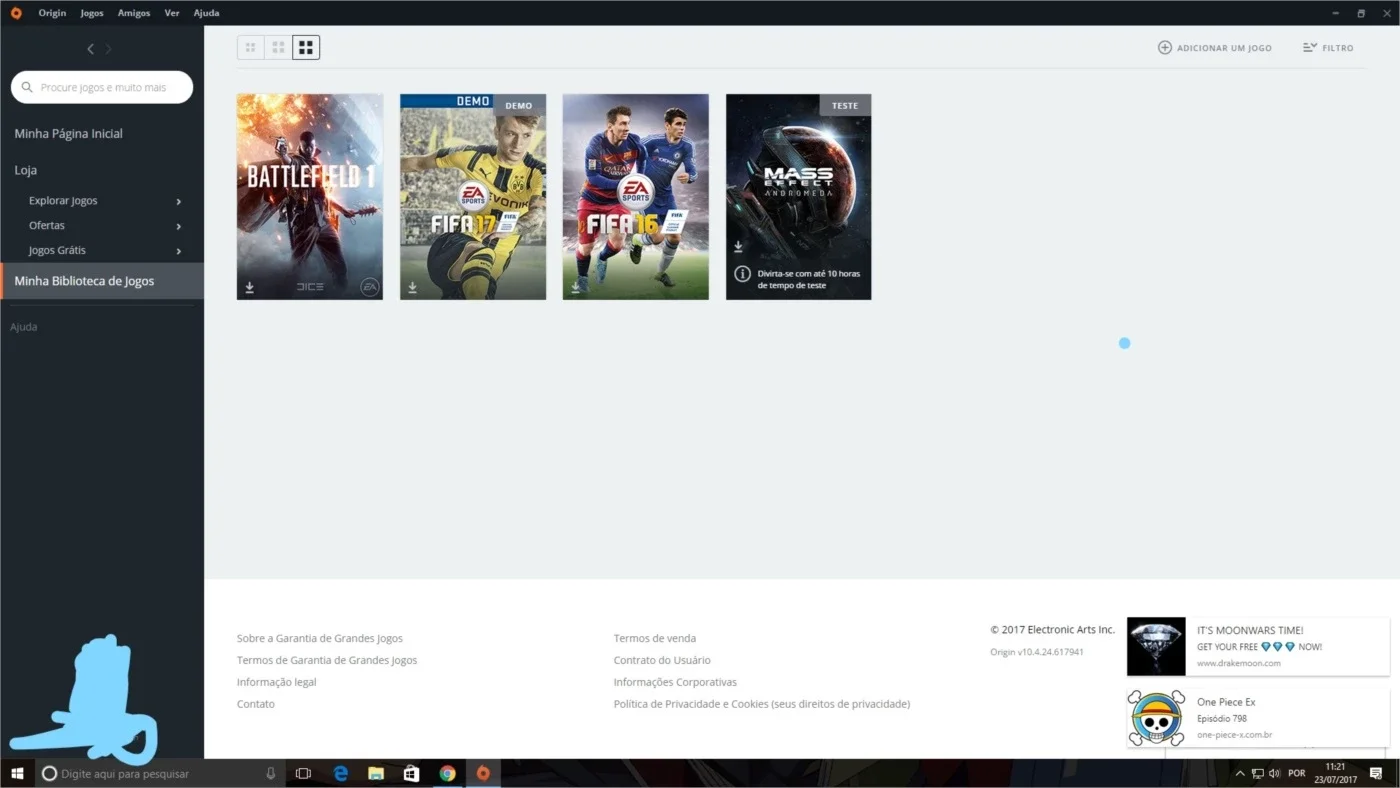Image resolution: width=1400 pixels, height=788 pixels.
Task: Open the Amigos menu
Action: tap(134, 13)
